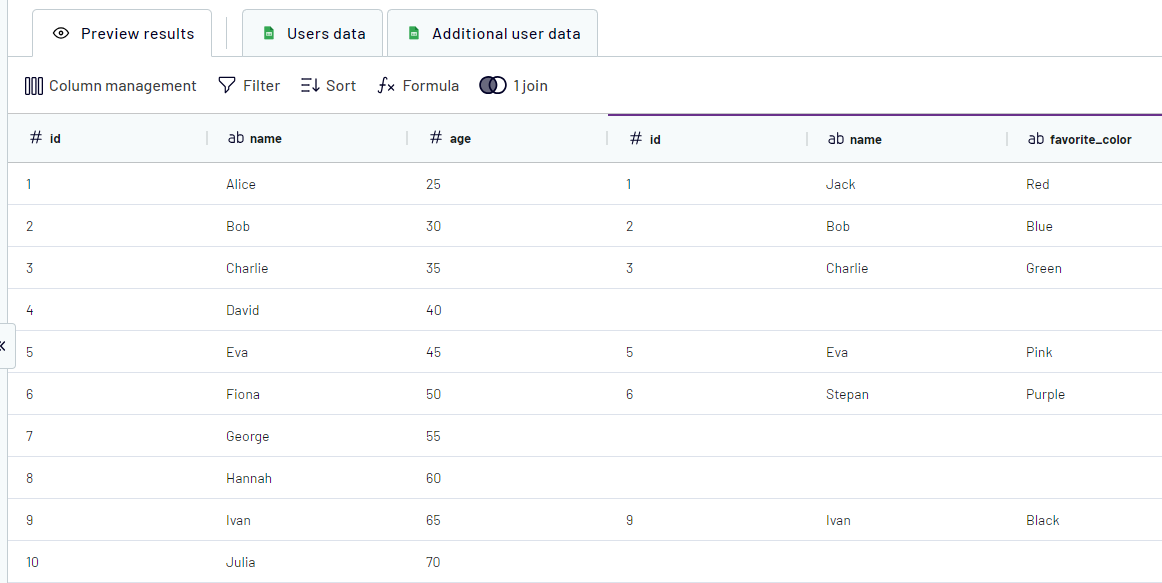Open the Additional user data tab
Viewport: 1162px width, 583px height.
(492, 34)
